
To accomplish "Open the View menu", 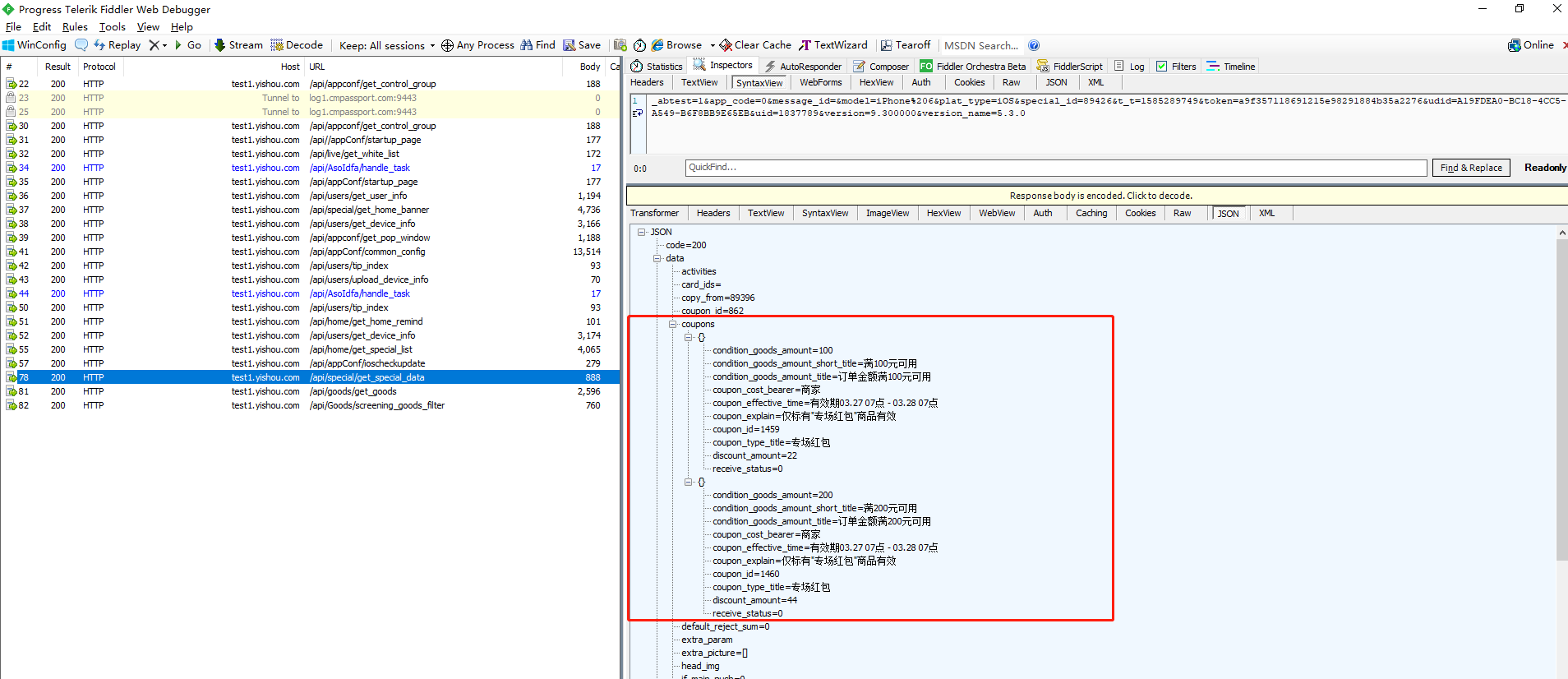I will 149,27.
